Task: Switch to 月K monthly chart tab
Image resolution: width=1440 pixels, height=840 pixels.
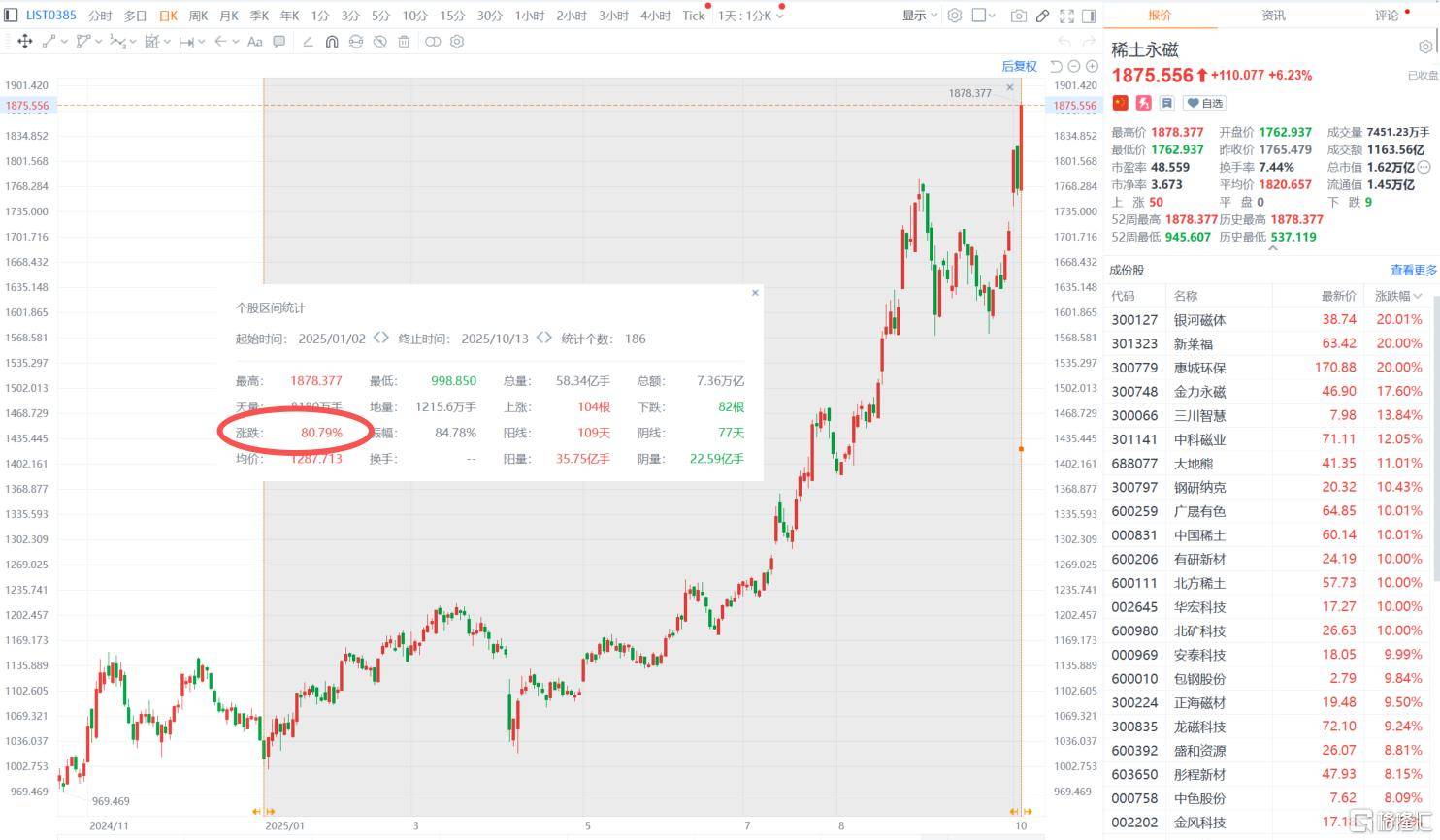Action: [229, 16]
